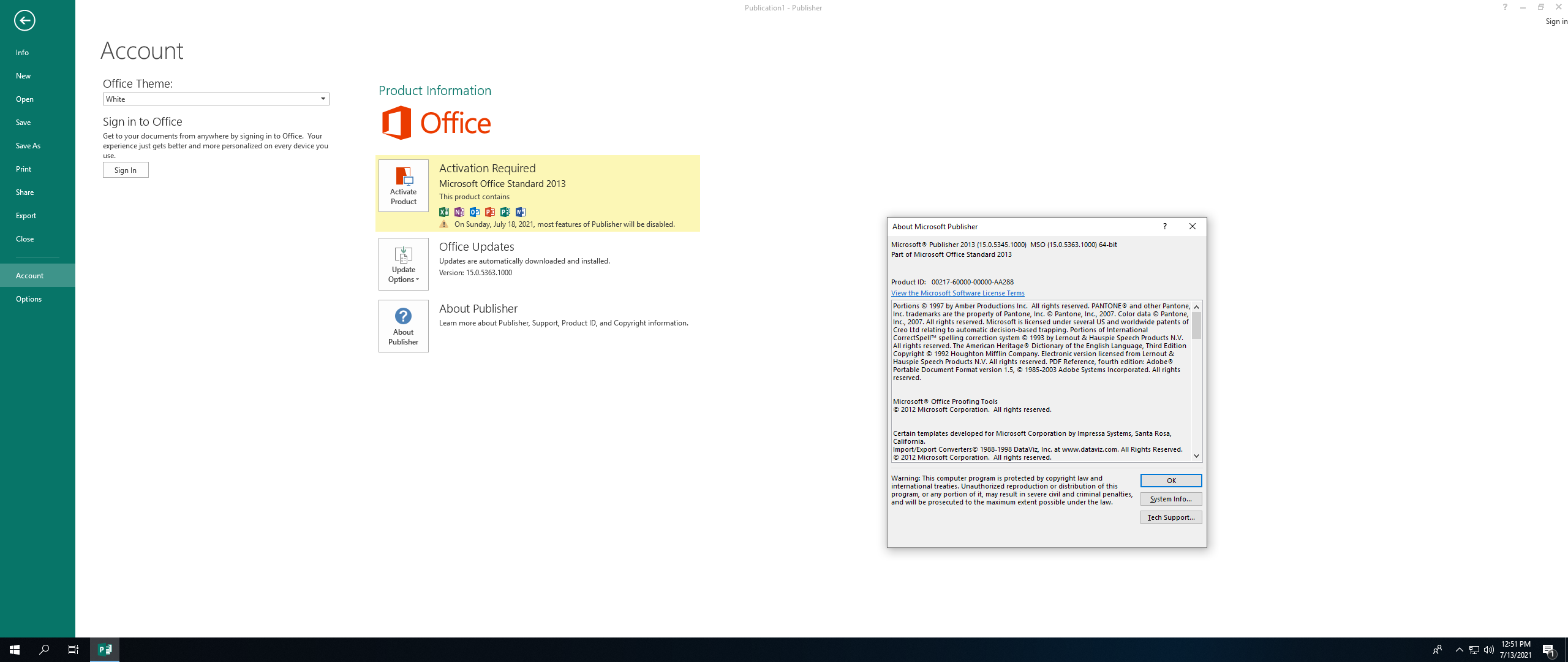Click the System Info... button
This screenshot has width=1568, height=662.
click(x=1170, y=499)
